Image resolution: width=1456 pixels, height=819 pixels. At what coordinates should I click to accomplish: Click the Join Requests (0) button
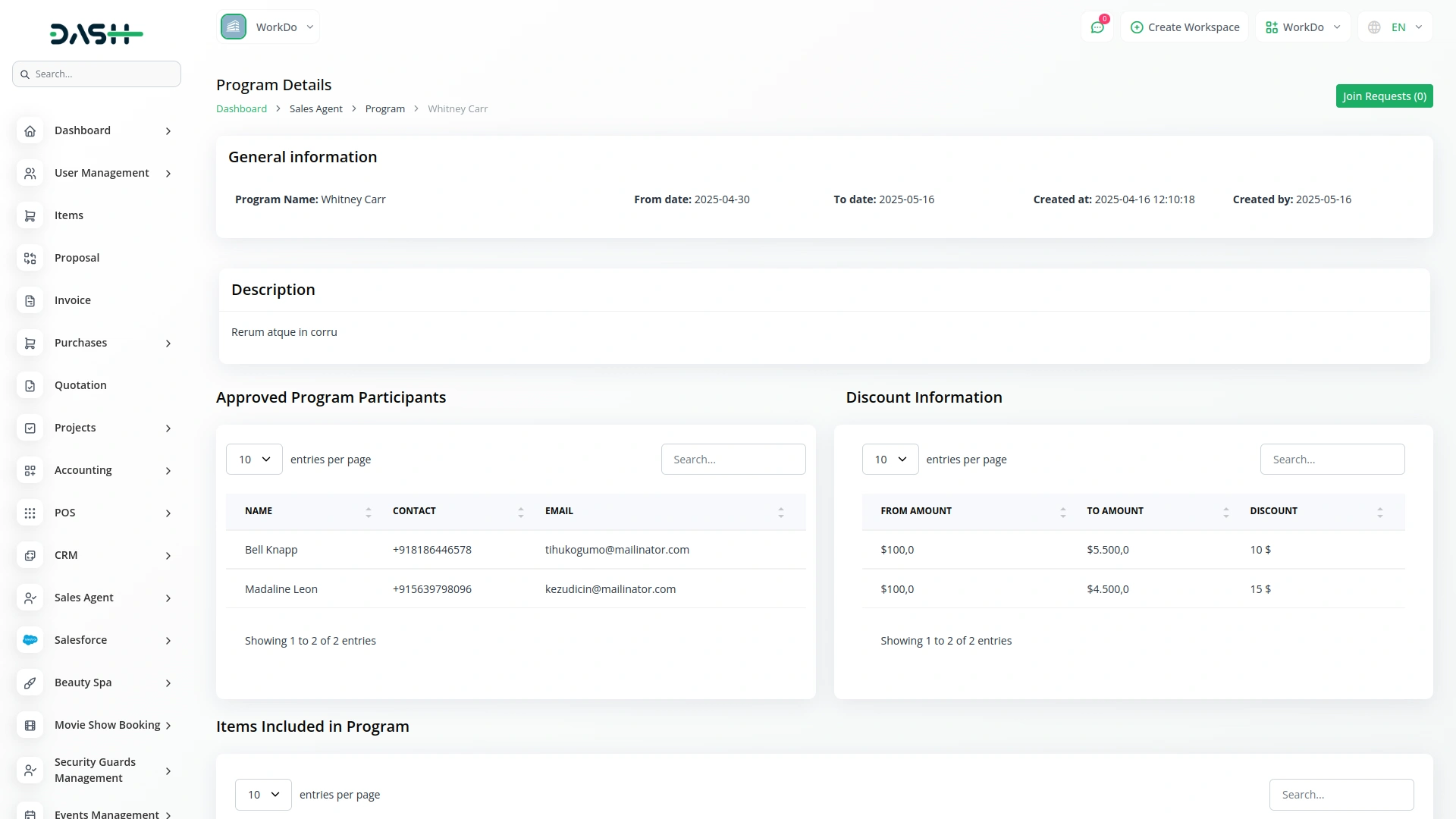pyautogui.click(x=1384, y=96)
